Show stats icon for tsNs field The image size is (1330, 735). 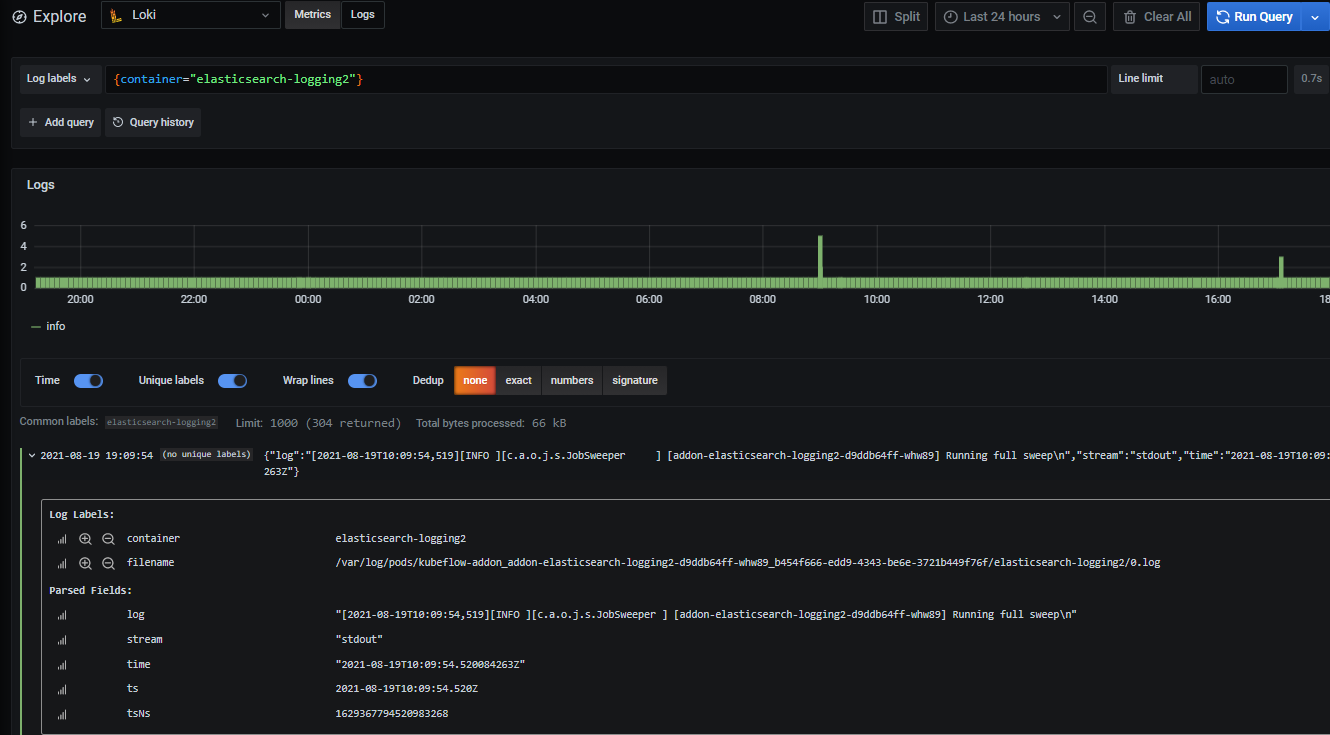click(62, 714)
